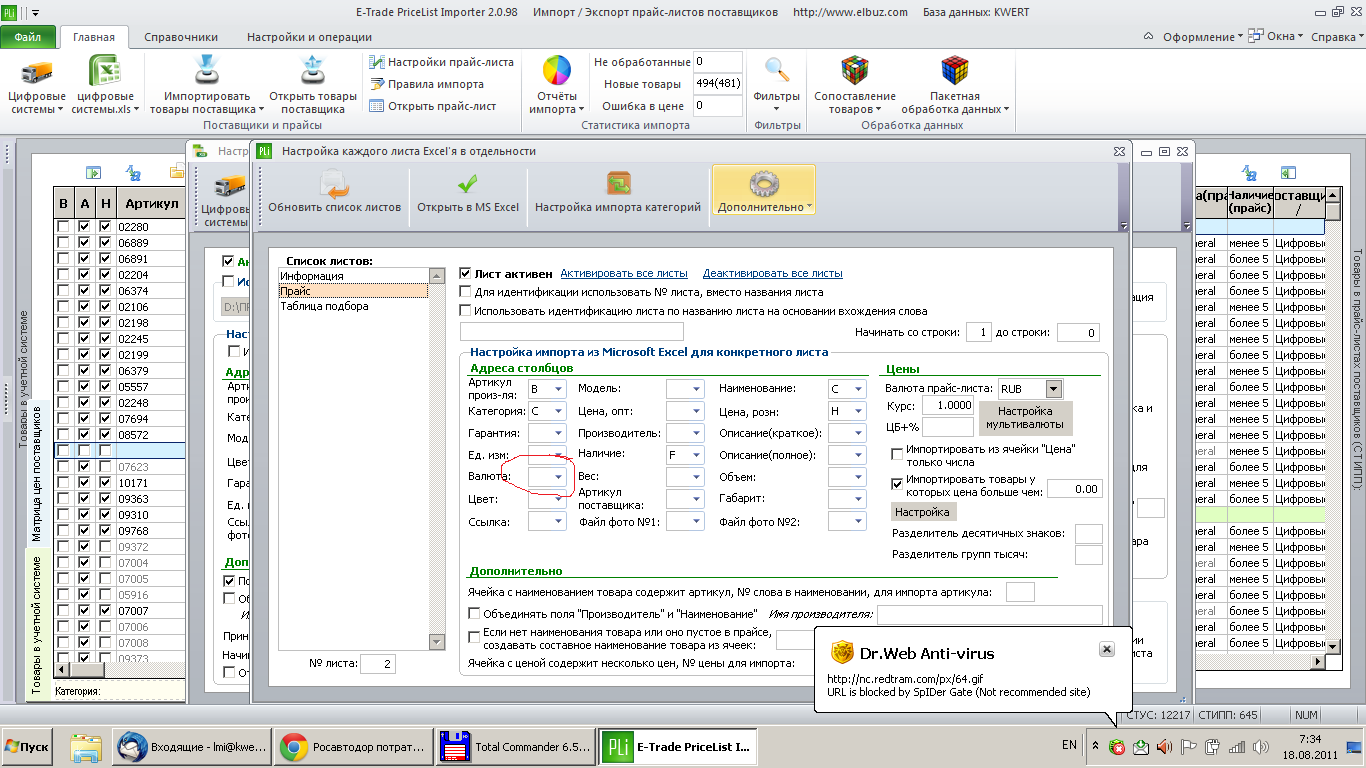Enable using № листа for identification checkbox
Image resolution: width=1366 pixels, height=768 pixels.
tap(465, 292)
